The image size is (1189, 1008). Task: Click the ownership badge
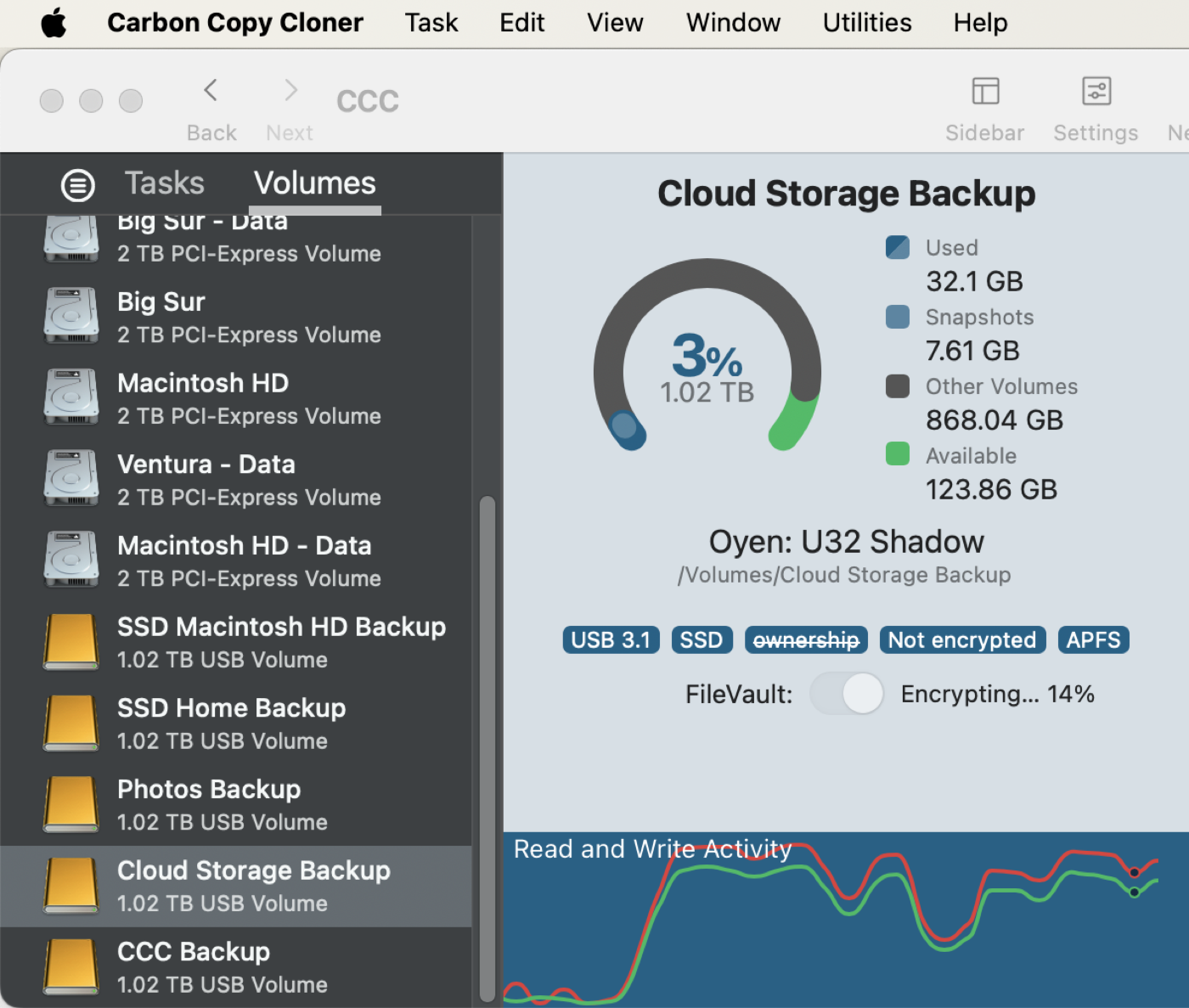tap(806, 639)
